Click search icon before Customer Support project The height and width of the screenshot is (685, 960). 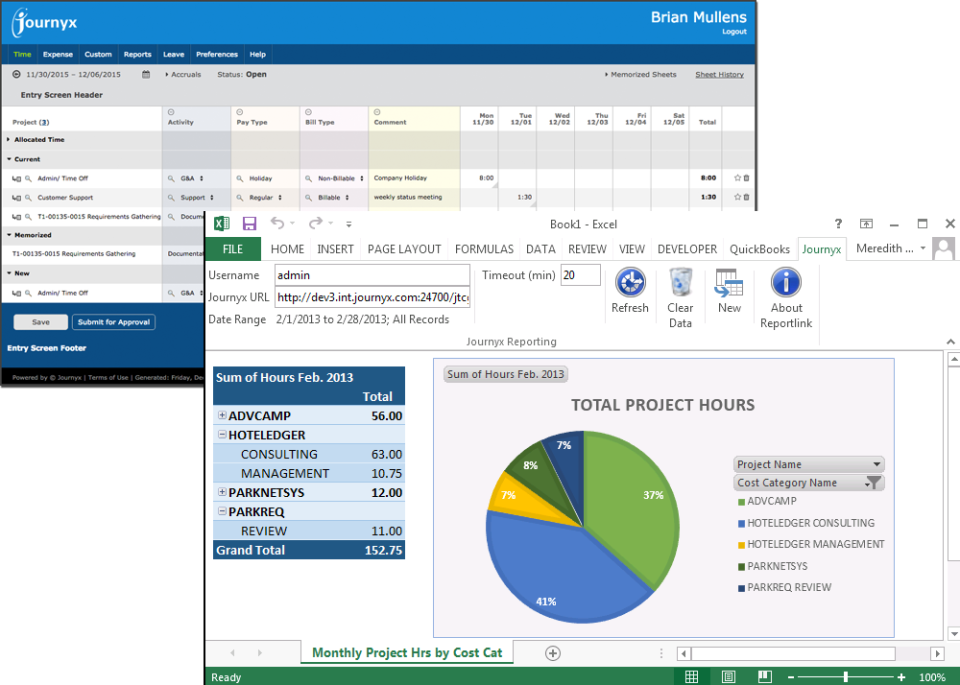coord(28,198)
